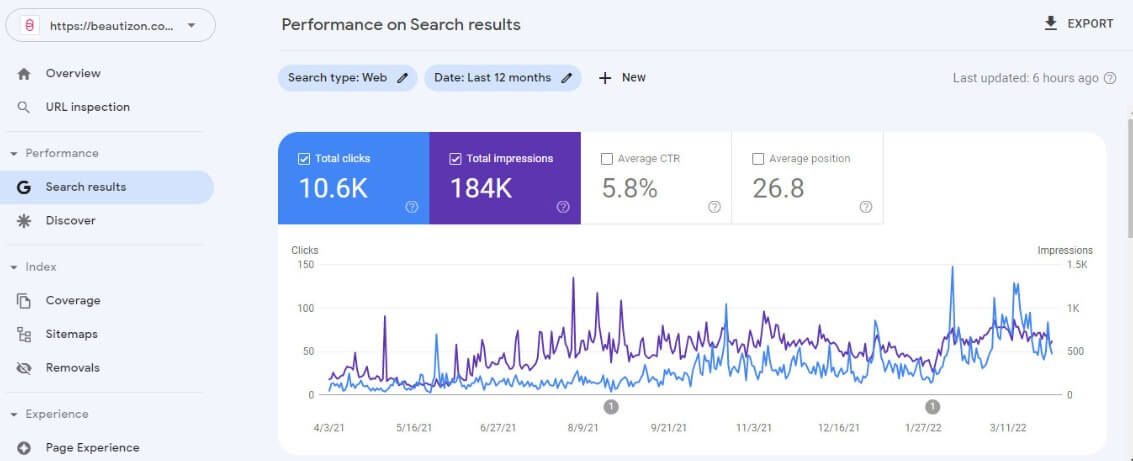Click the Export download icon

click(1050, 23)
